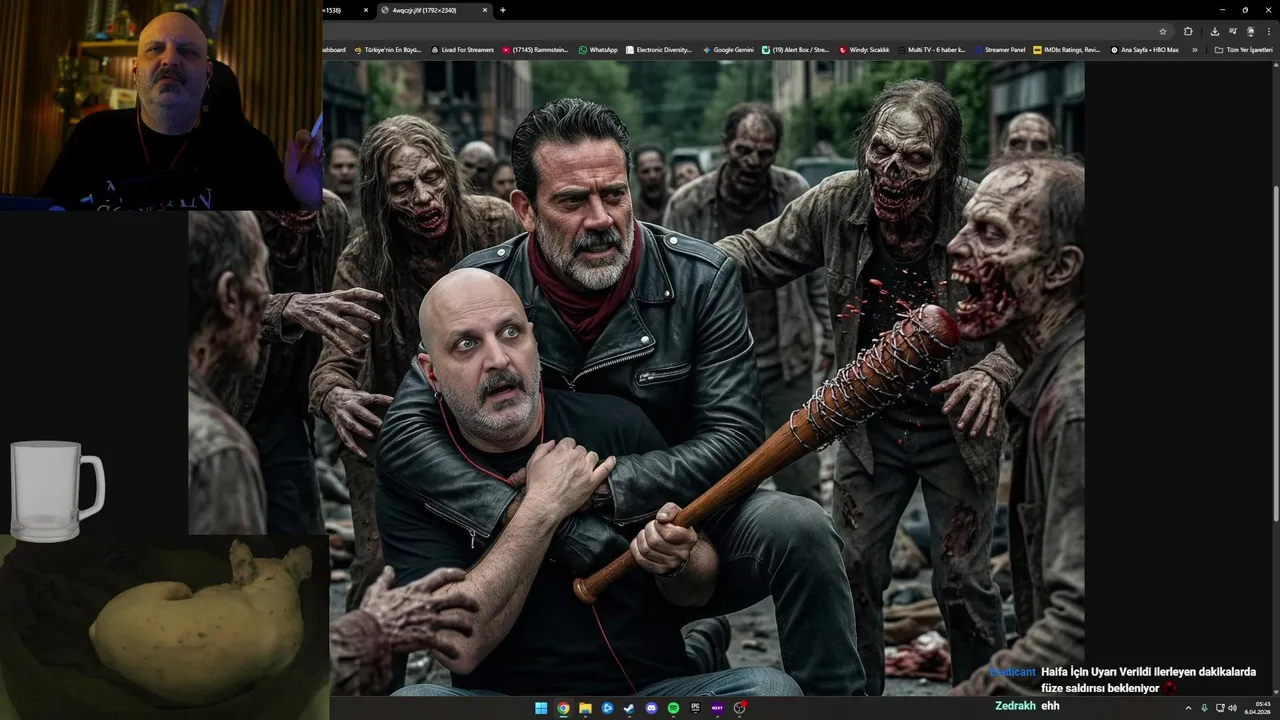Open the Türkiye'nin En Büyü... bookmark
The width and height of the screenshot is (1280, 720).
point(387,49)
